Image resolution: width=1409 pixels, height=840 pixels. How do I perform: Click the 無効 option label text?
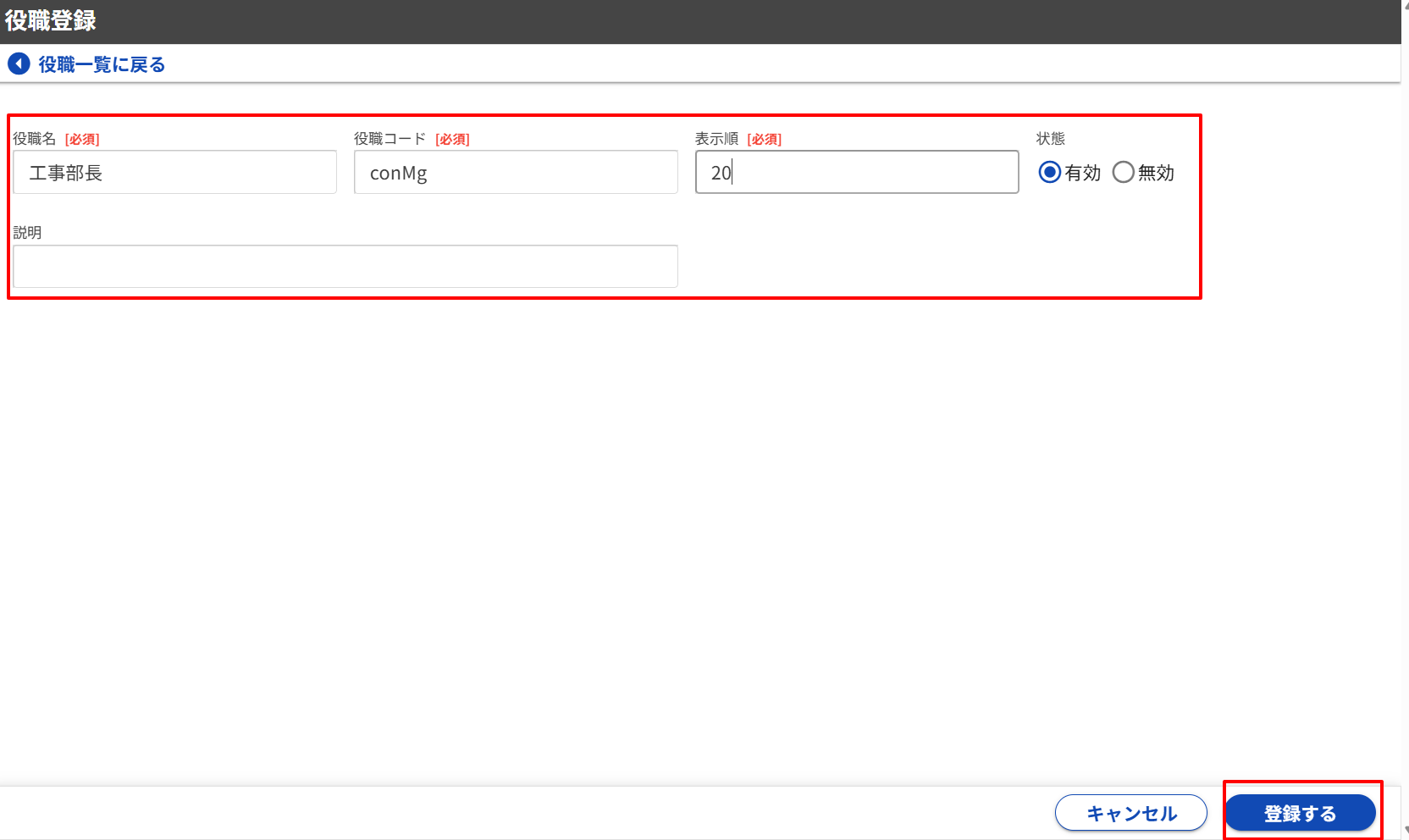pos(1156,173)
